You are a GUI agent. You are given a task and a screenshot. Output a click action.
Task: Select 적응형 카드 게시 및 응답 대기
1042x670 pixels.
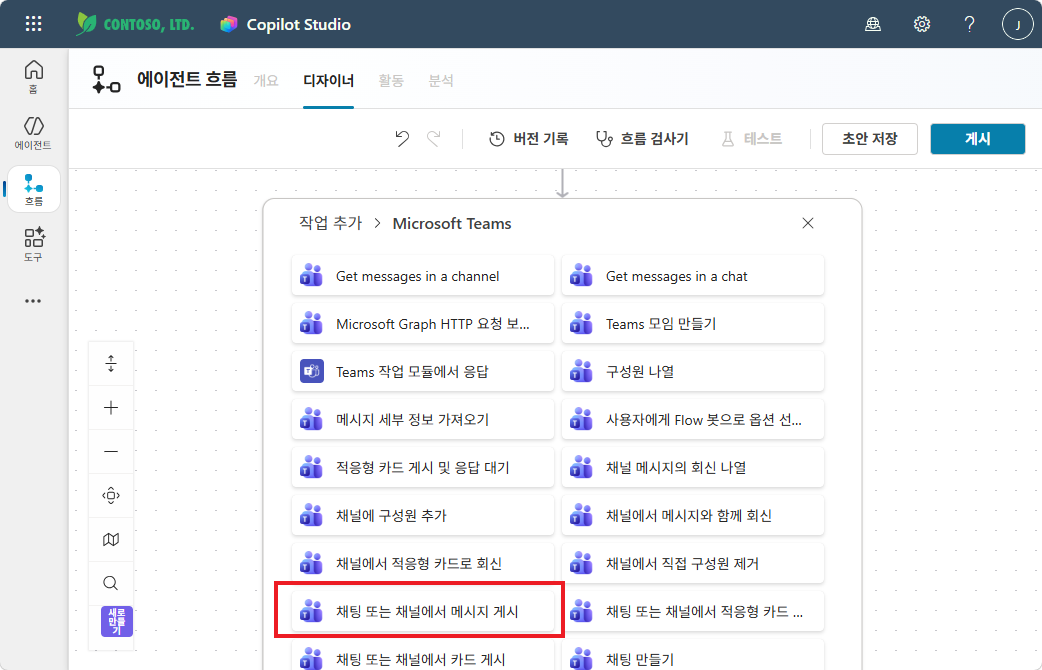(x=423, y=467)
